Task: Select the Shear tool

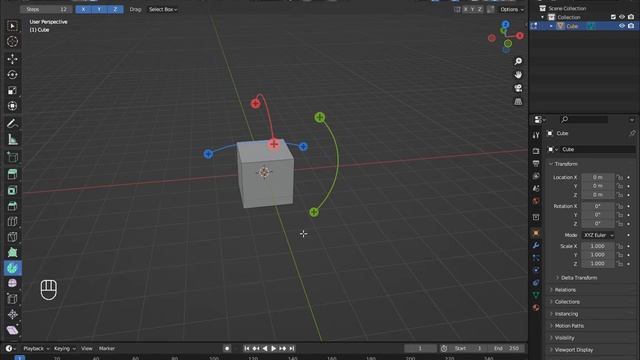Action: (12, 330)
